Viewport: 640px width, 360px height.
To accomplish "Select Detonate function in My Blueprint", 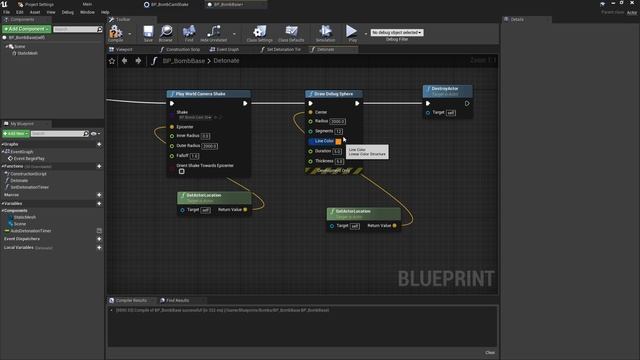I will [x=19, y=180].
